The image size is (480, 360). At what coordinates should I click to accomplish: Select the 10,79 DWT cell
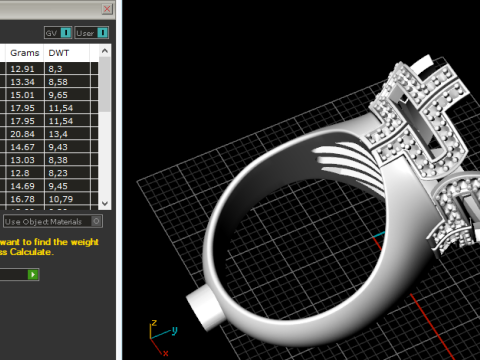tap(67, 199)
